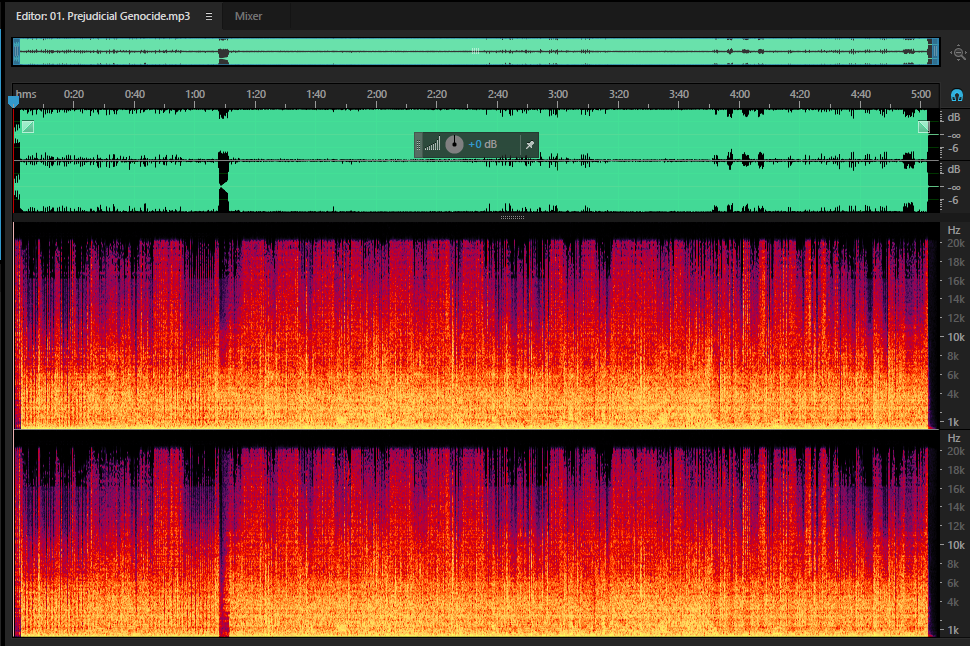
Task: Click the 1k label on the lower spectrogram scale
Action: (x=953, y=630)
